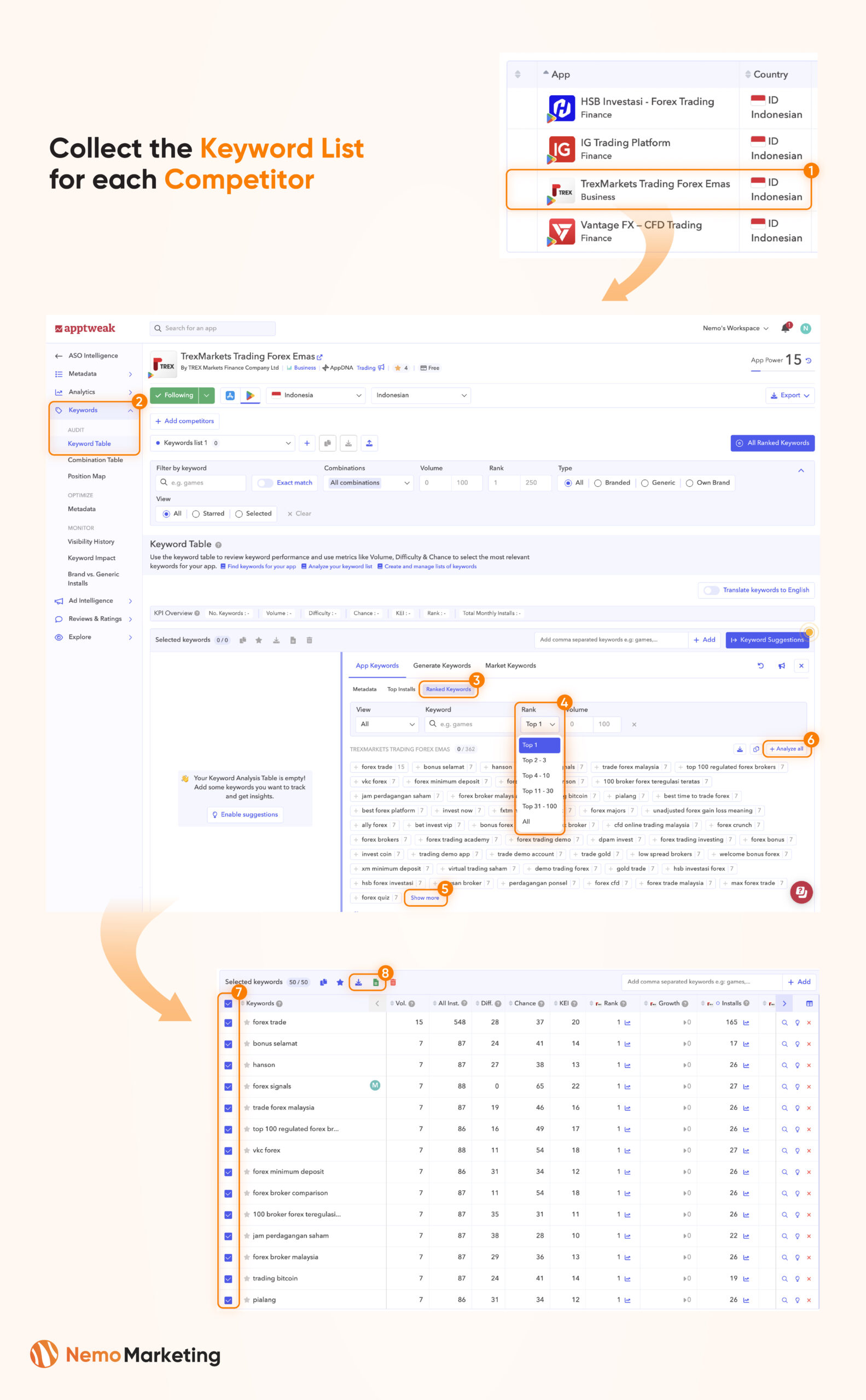
Task: Collapse the keyword filter panel
Action: pyautogui.click(x=801, y=471)
